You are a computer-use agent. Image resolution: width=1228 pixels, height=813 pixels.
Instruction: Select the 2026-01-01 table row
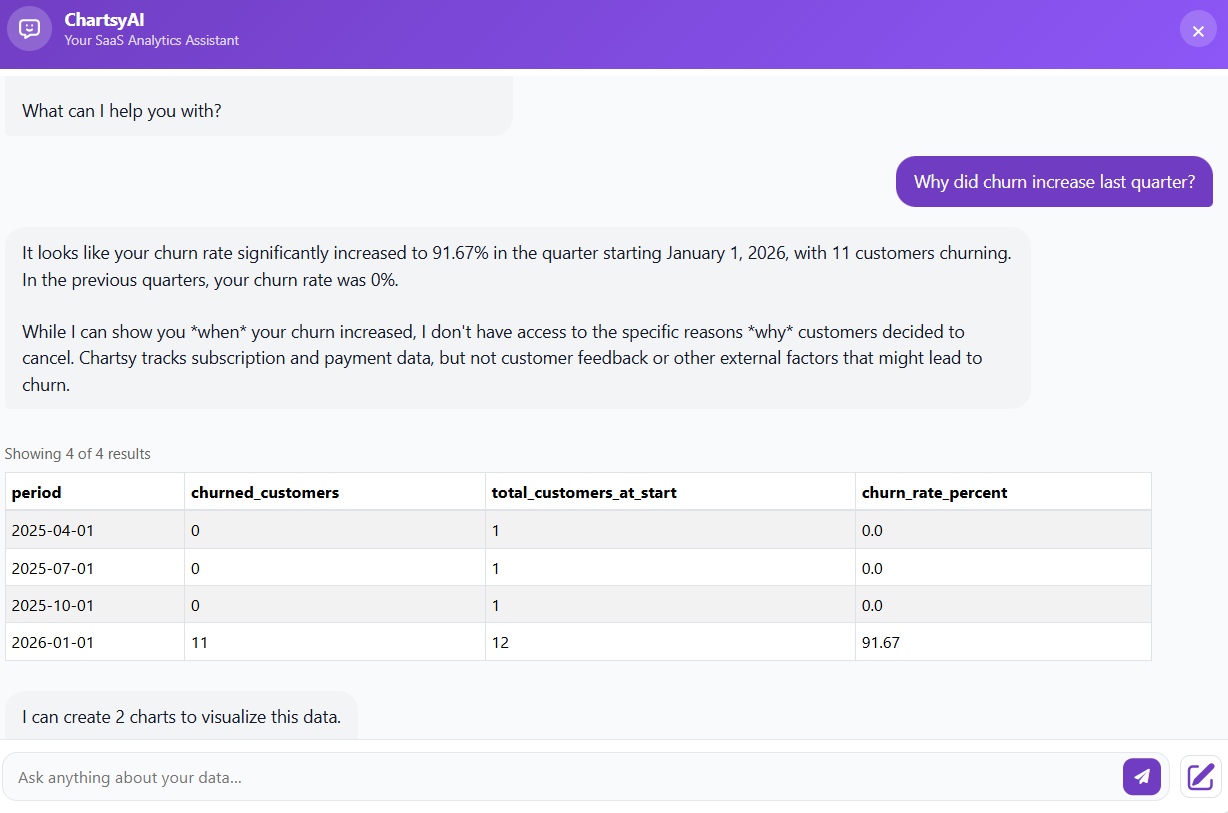(x=400, y=641)
